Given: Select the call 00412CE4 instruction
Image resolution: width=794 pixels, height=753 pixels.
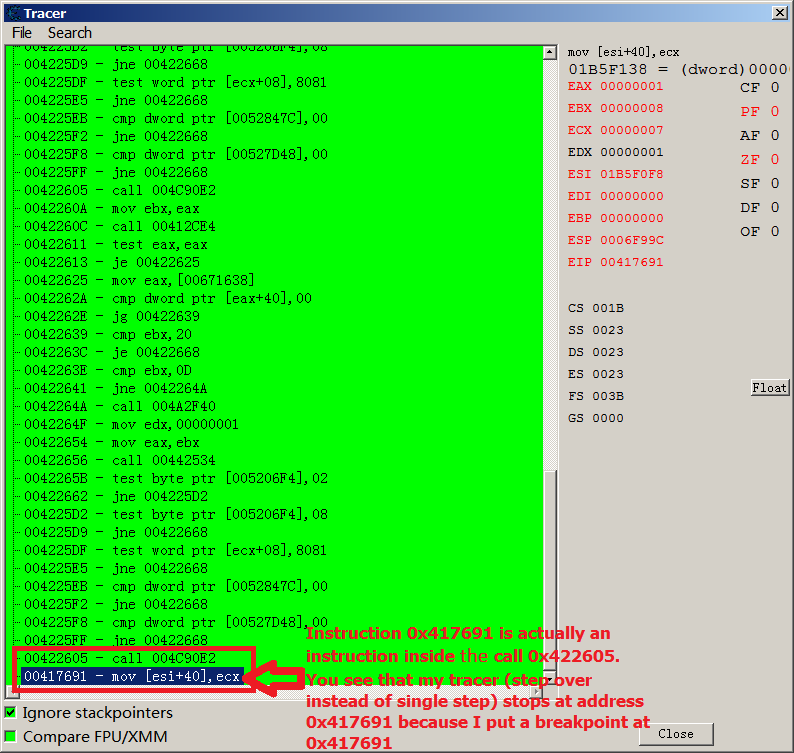Looking at the screenshot, I should 119,226.
